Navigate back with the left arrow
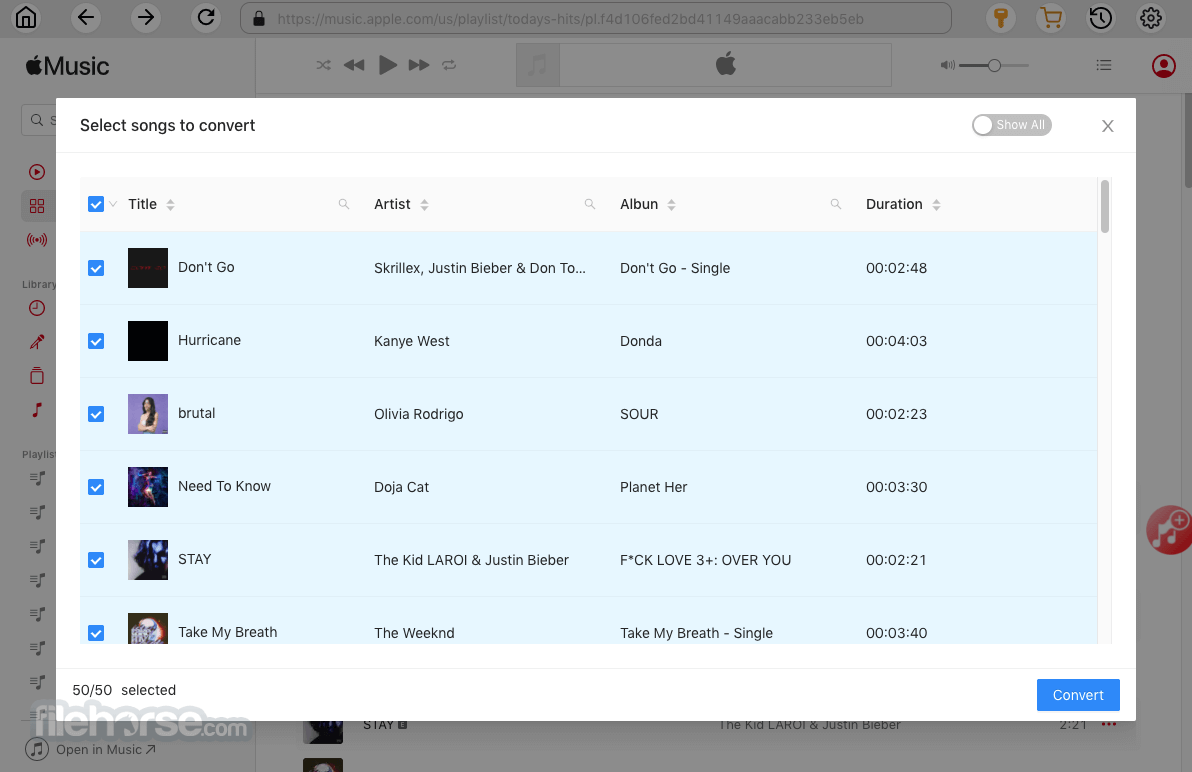The height and width of the screenshot is (772, 1192). pyautogui.click(x=86, y=17)
